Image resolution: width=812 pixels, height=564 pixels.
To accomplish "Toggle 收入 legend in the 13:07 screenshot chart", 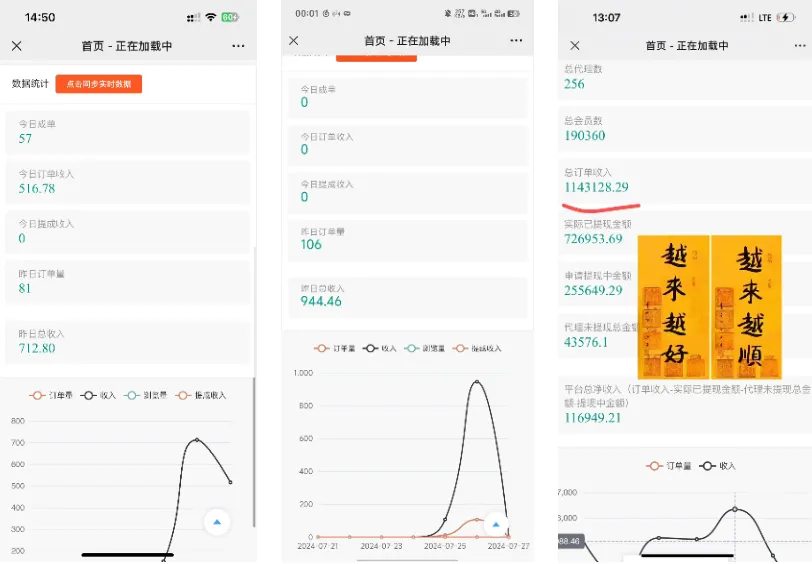I will tap(719, 466).
